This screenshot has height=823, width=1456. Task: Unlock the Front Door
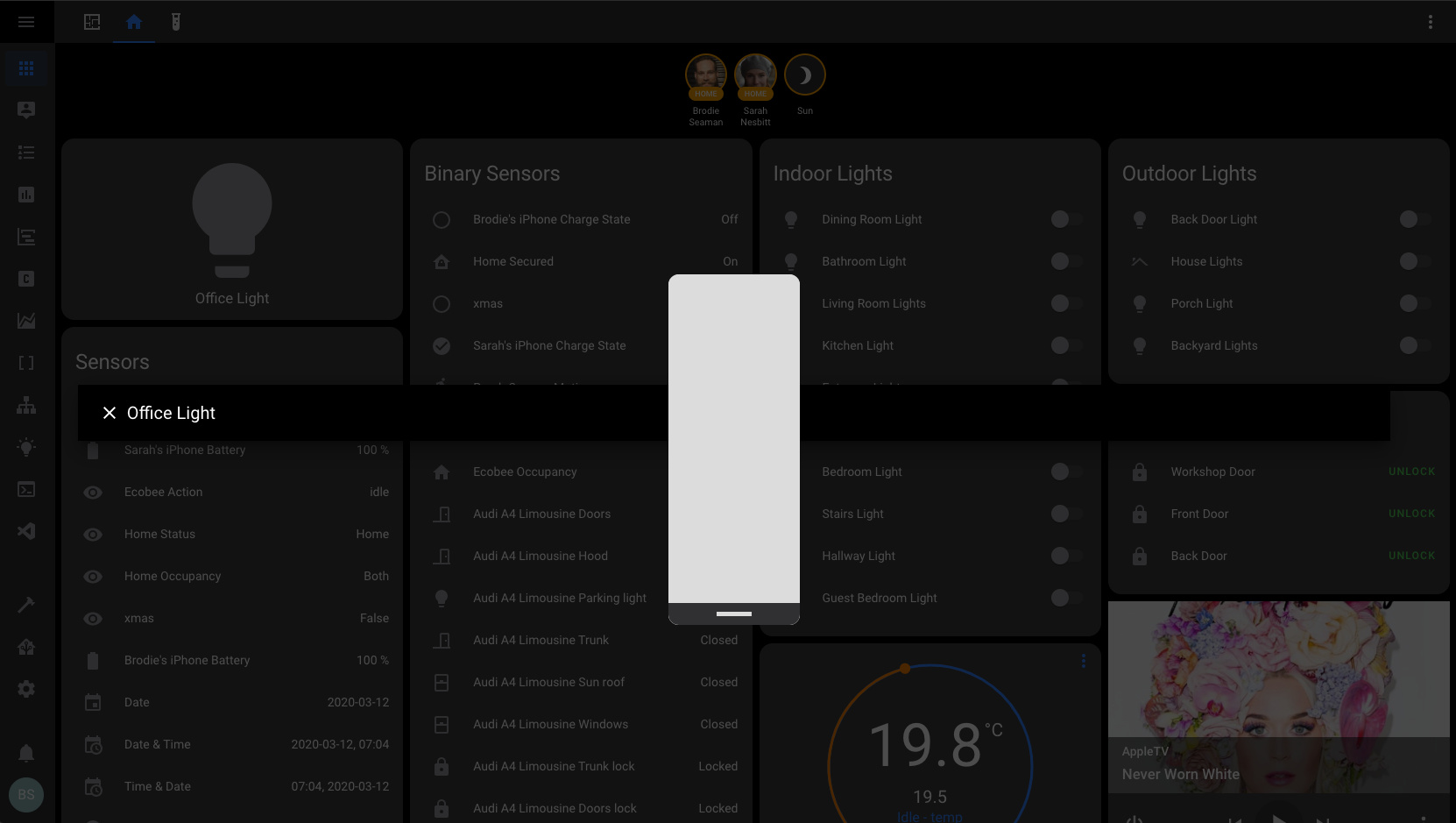click(x=1411, y=514)
